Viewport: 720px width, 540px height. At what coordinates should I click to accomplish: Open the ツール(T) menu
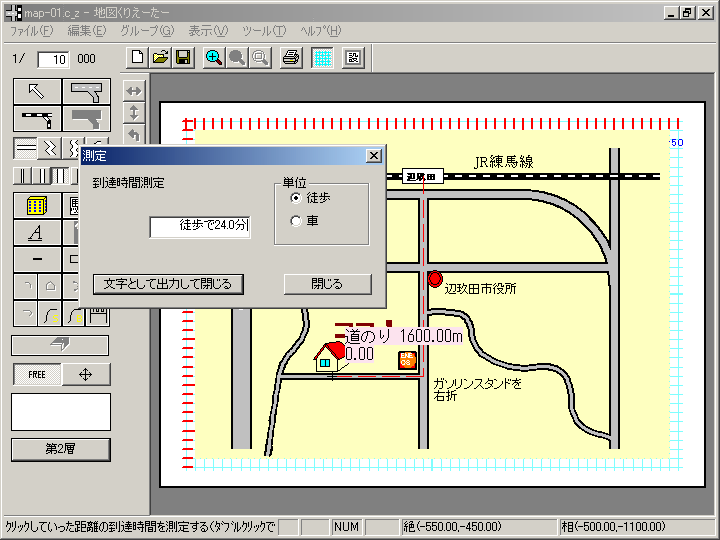tap(264, 31)
